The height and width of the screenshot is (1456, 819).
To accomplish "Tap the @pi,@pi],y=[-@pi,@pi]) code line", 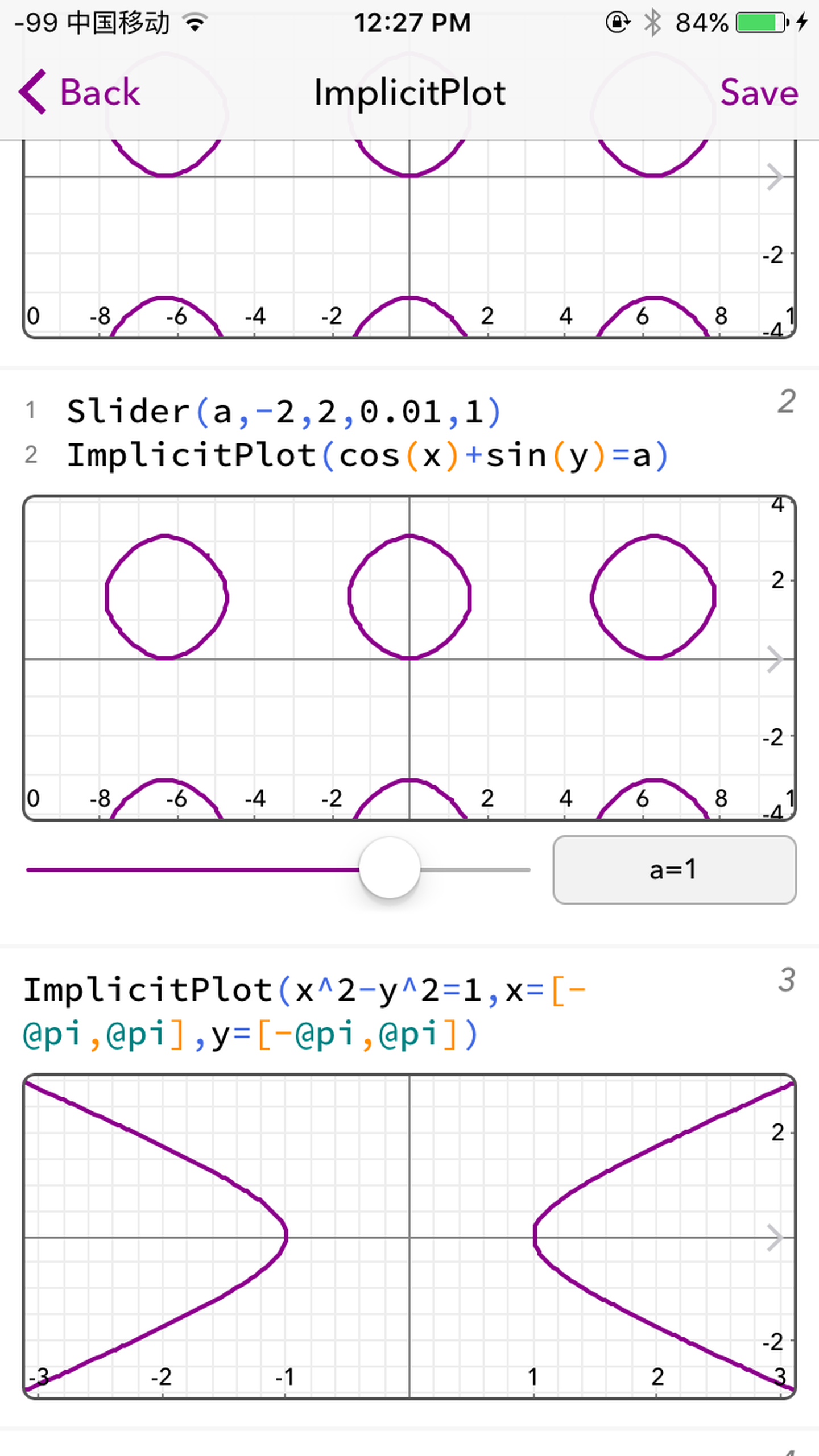I will click(x=250, y=1034).
